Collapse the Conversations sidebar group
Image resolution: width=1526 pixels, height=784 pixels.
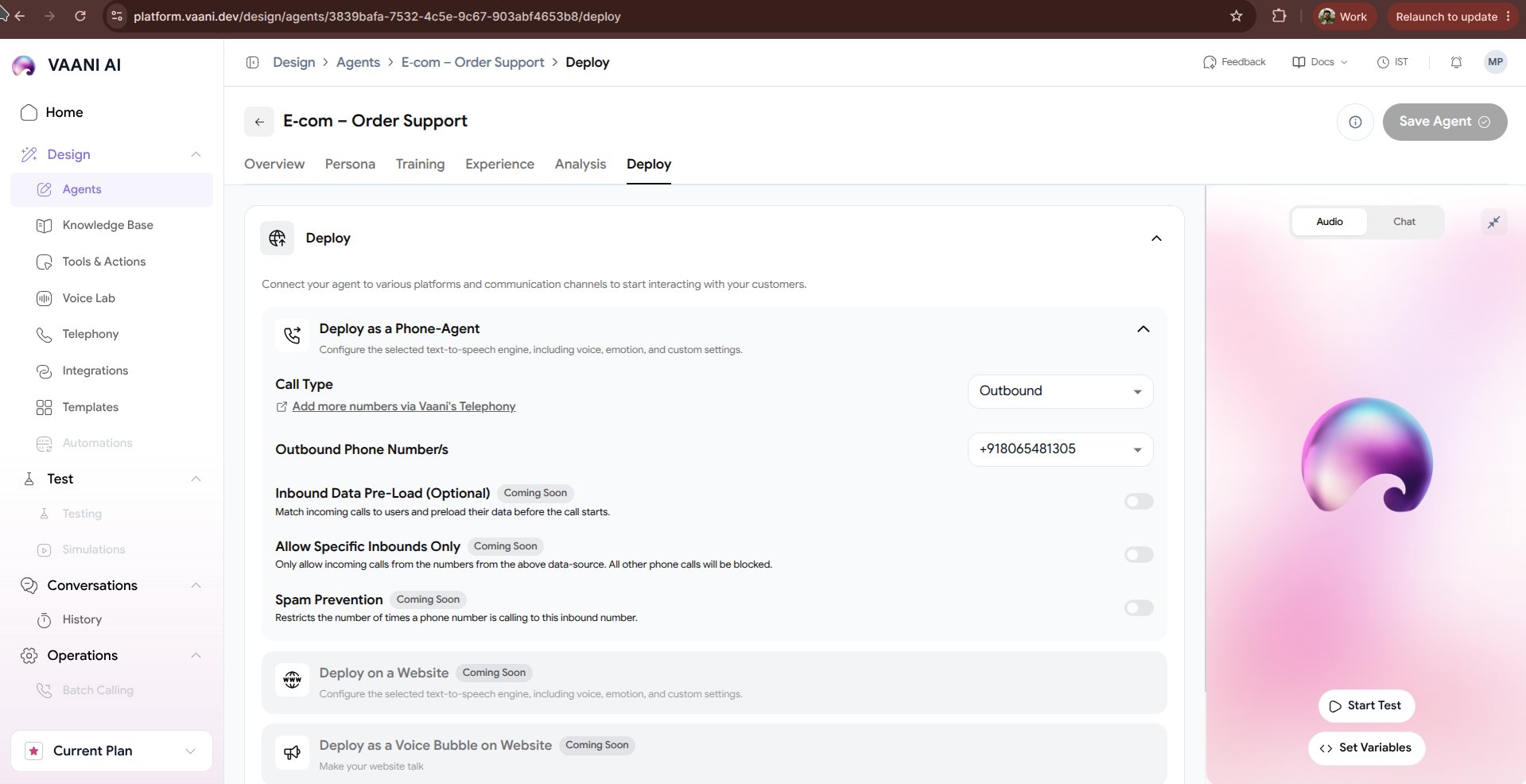(x=196, y=585)
